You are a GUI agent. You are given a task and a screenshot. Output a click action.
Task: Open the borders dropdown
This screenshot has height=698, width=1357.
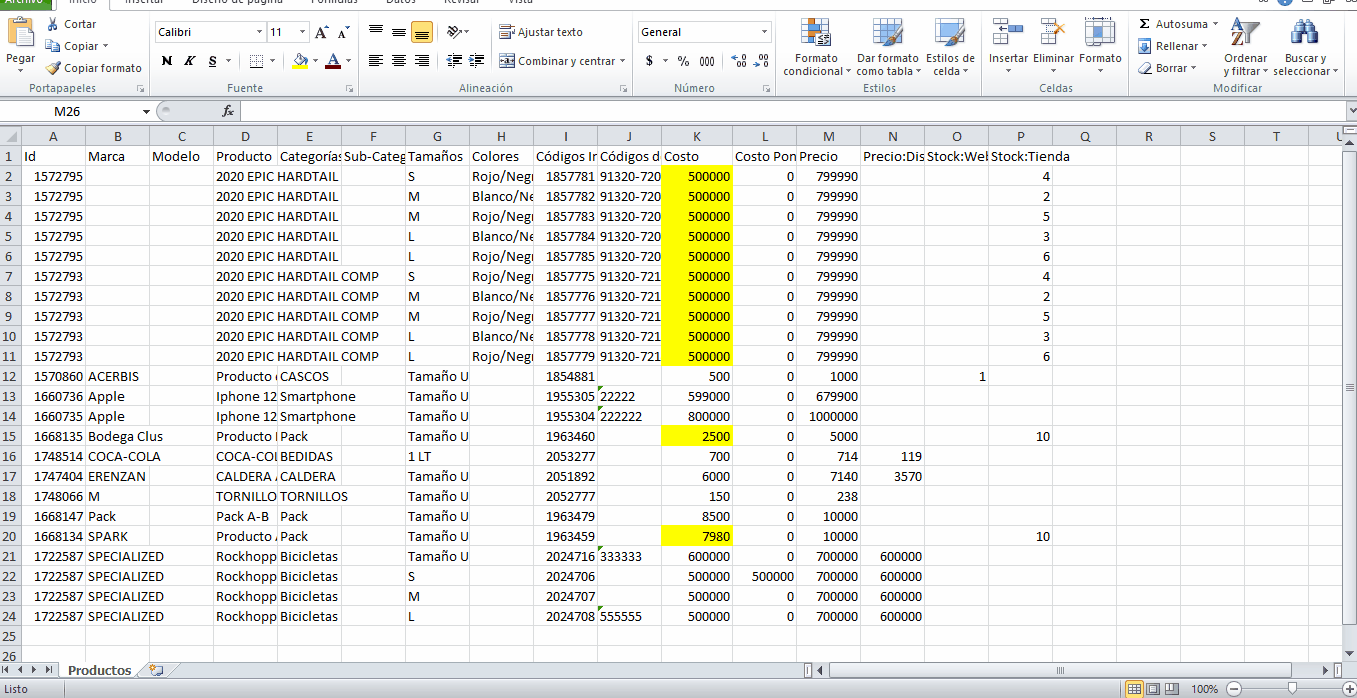click(x=274, y=61)
